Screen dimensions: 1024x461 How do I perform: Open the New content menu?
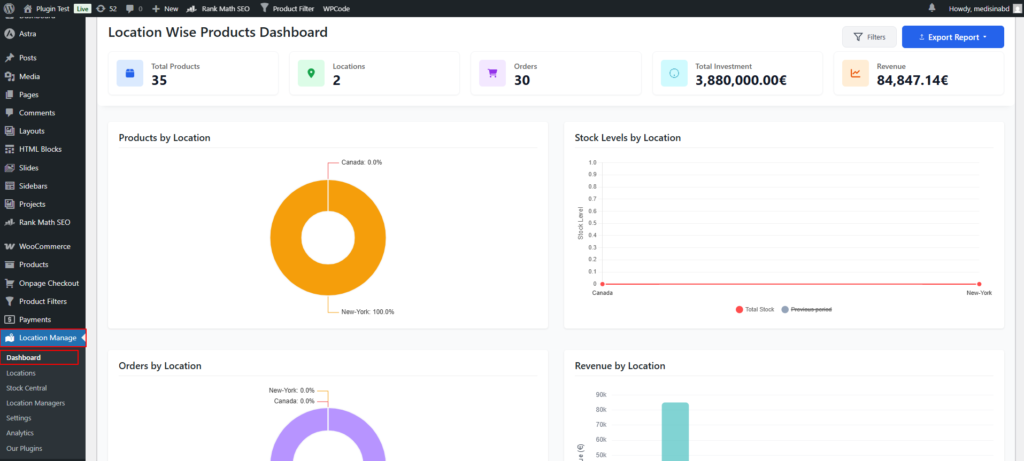tap(164, 8)
